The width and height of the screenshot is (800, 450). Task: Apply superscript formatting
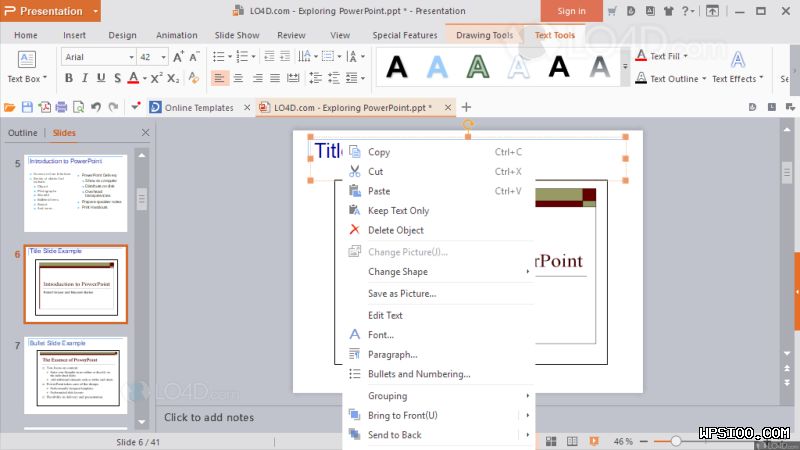[x=155, y=78]
